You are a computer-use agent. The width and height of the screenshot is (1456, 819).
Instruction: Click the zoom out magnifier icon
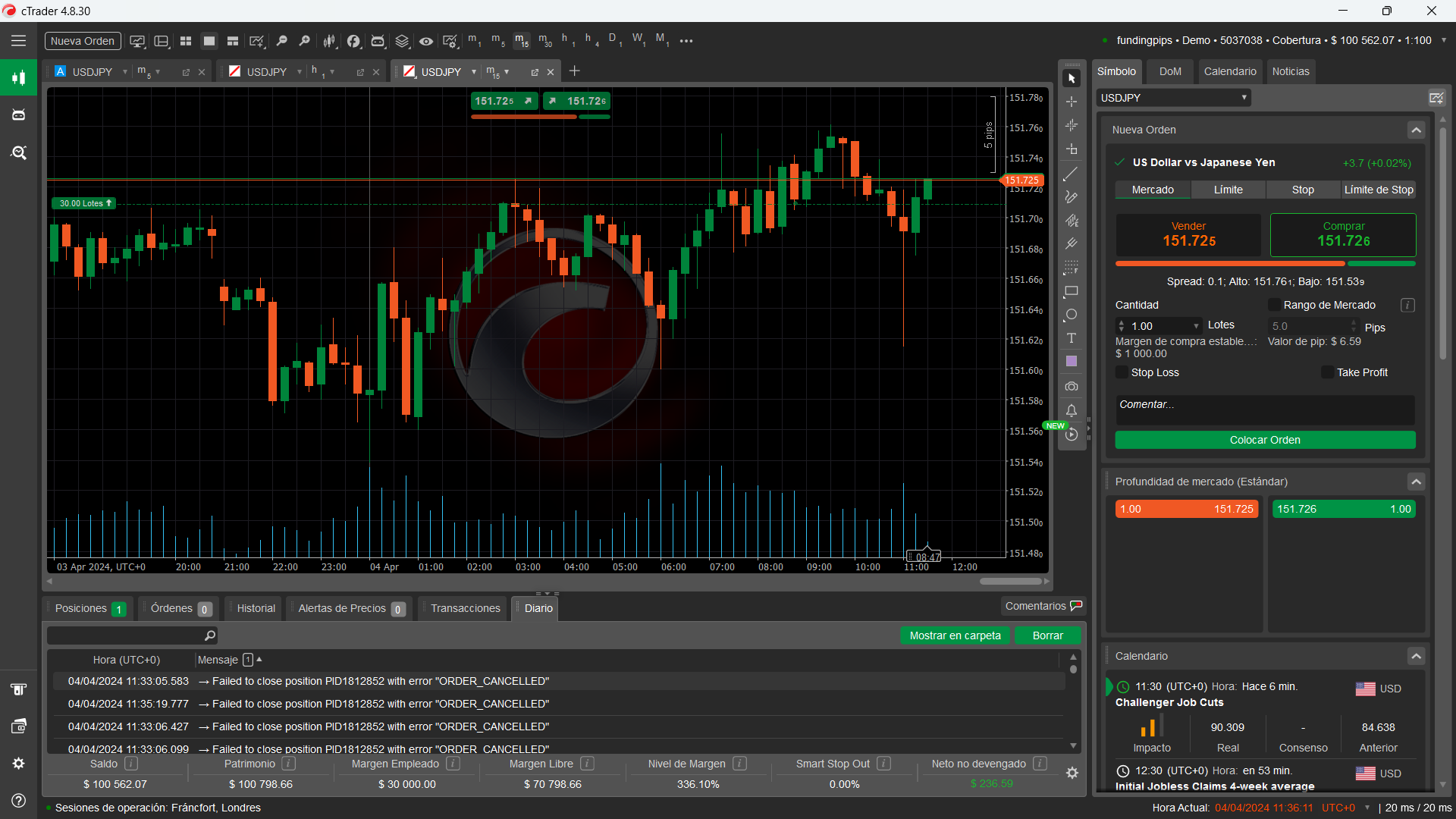pos(281,41)
